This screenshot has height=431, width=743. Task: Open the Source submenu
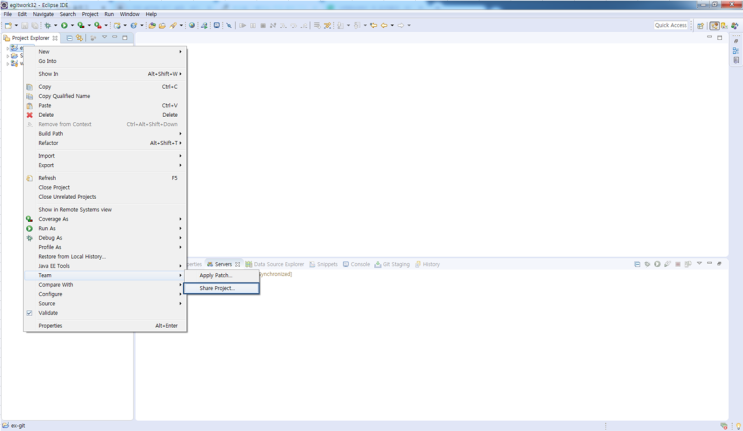[x=105, y=304]
